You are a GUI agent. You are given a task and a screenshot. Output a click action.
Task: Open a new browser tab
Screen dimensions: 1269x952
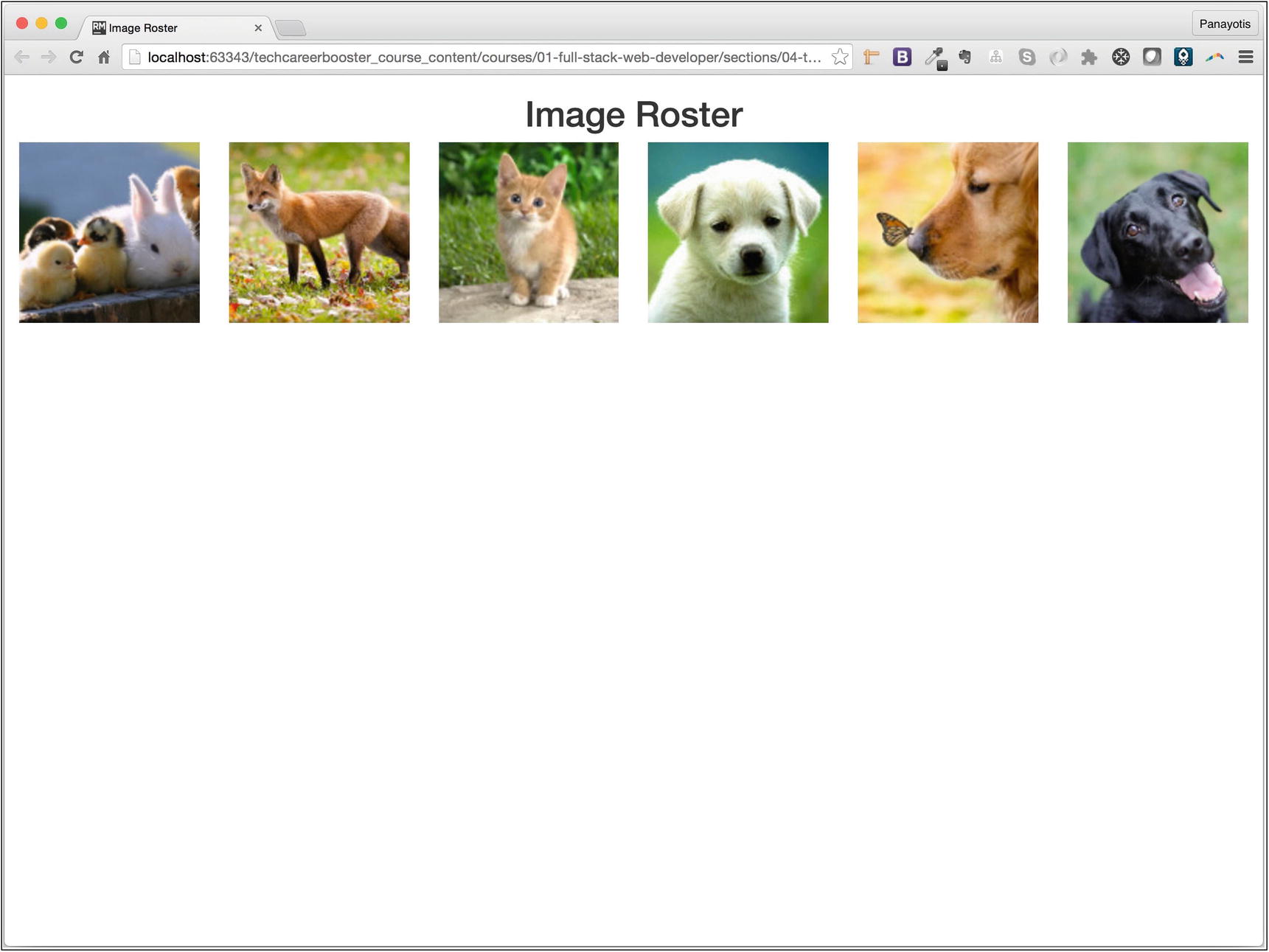[291, 27]
